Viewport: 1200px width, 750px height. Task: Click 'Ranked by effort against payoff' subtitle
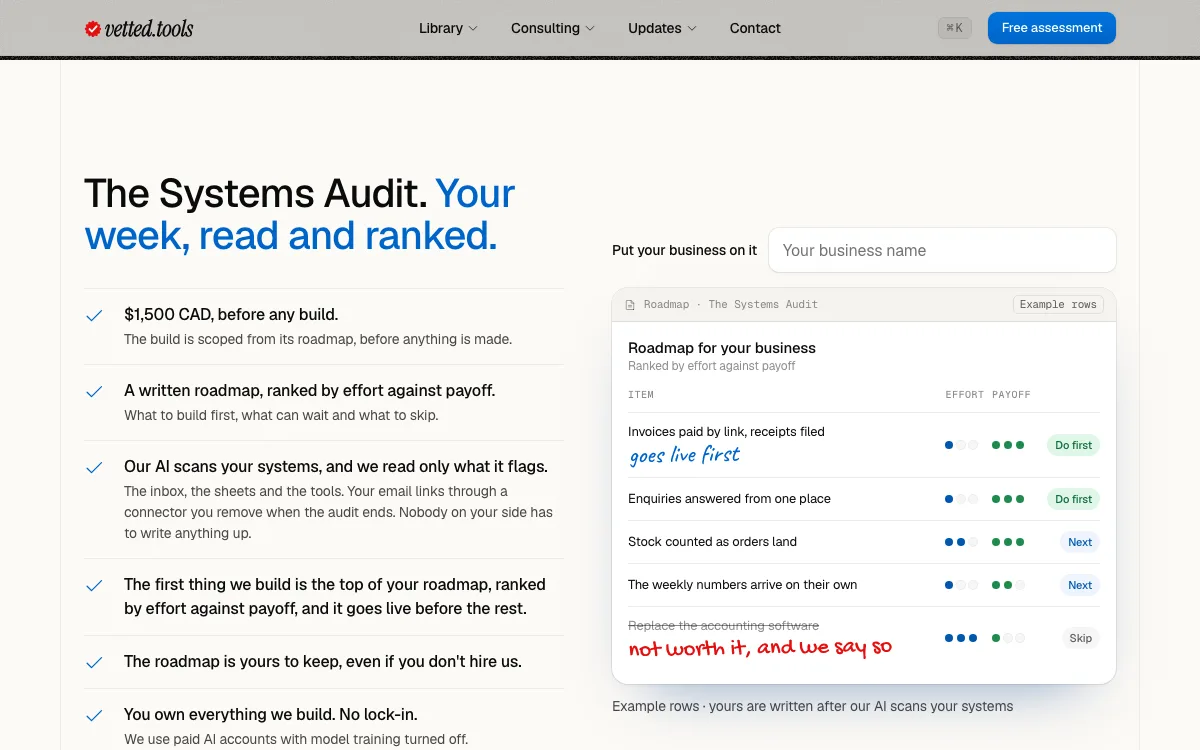(712, 366)
